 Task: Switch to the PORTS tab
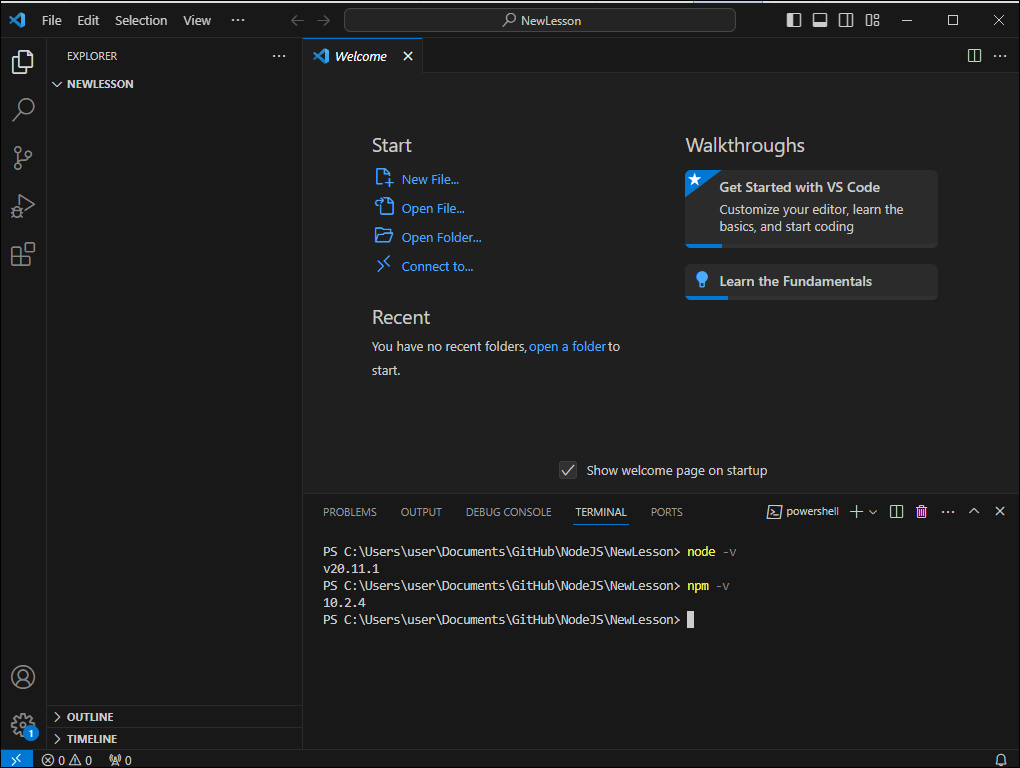click(666, 512)
